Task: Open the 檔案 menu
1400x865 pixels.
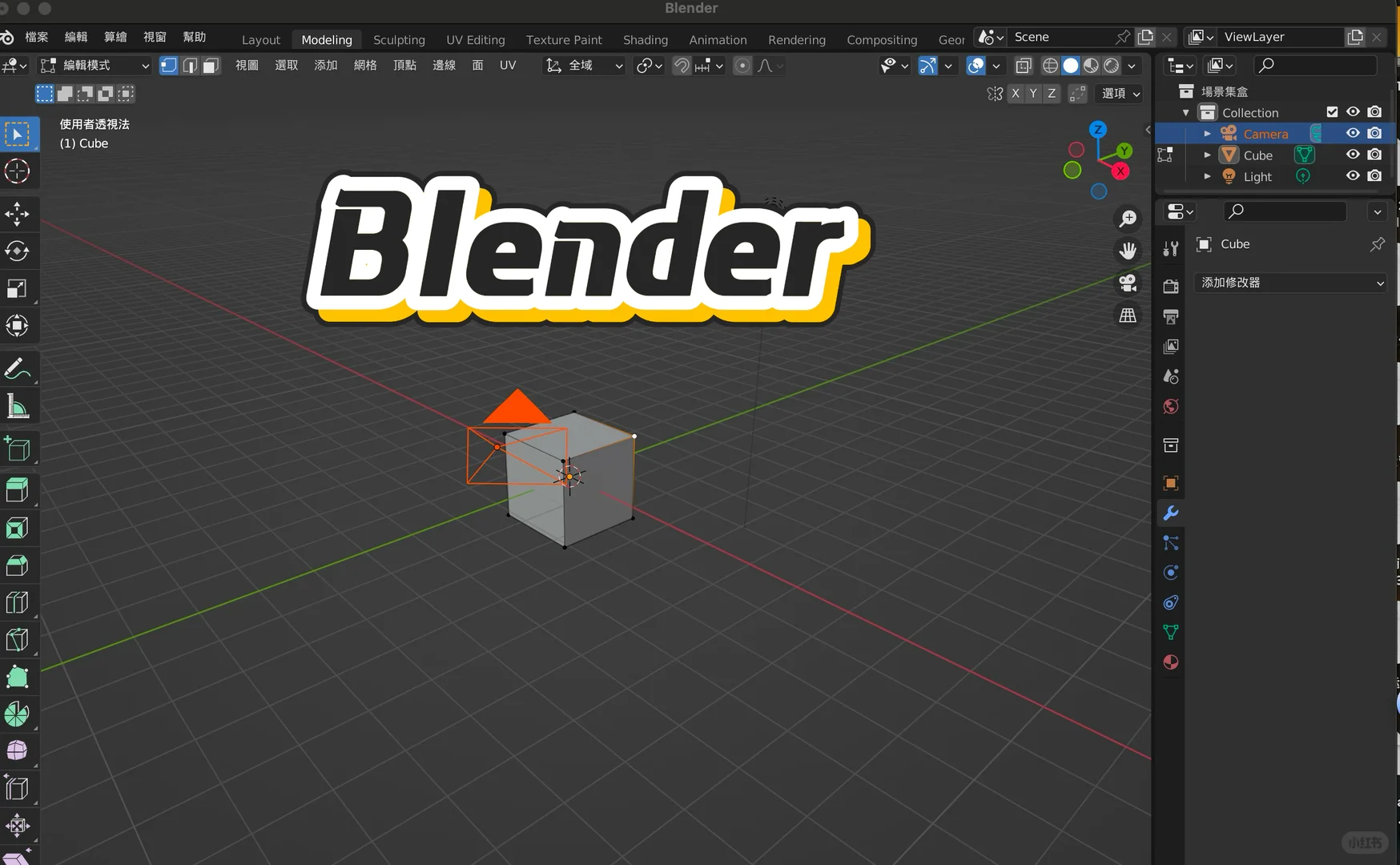Action: pos(37,37)
